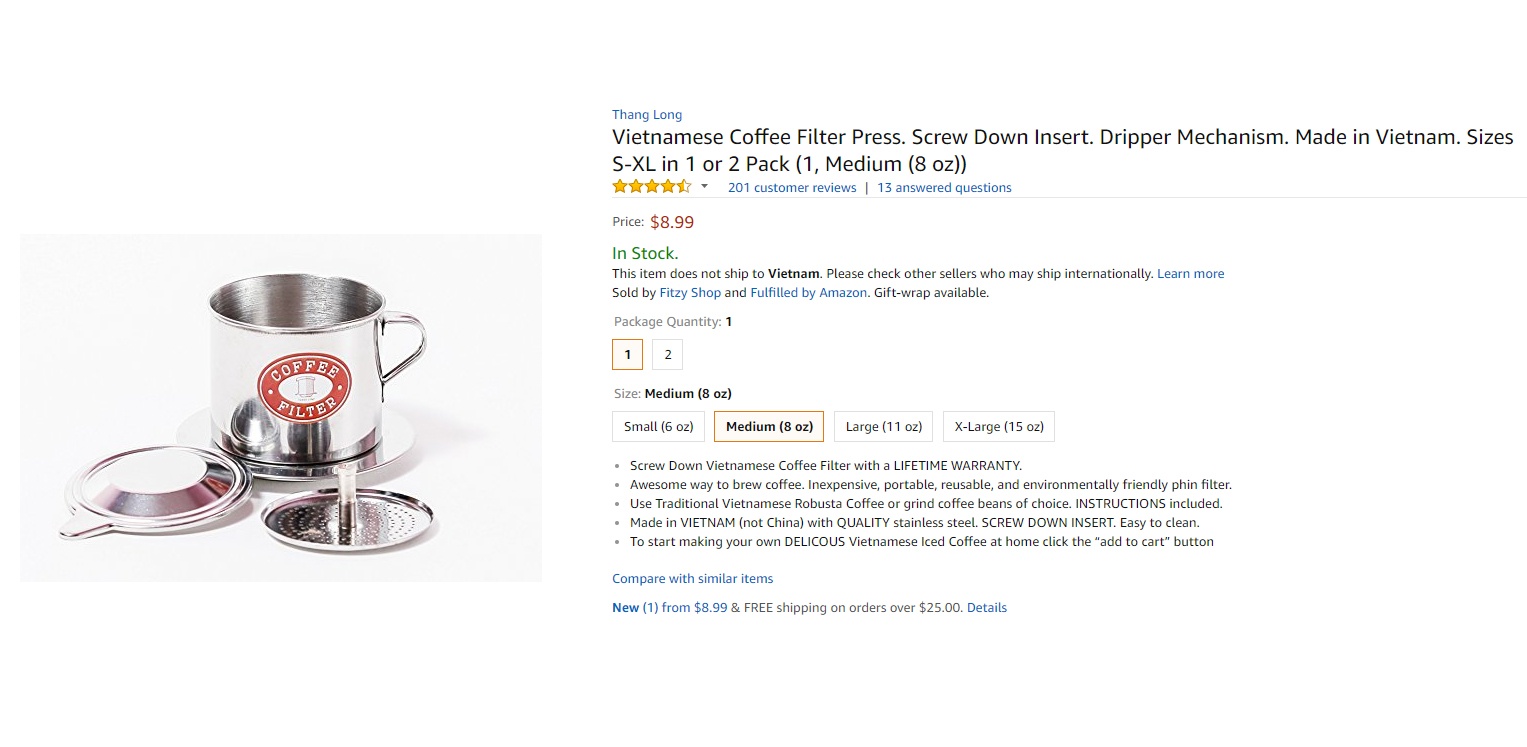Image resolution: width=1527 pixels, height=747 pixels.
Task: Click the 4.5 star rating stars
Action: pos(650,186)
